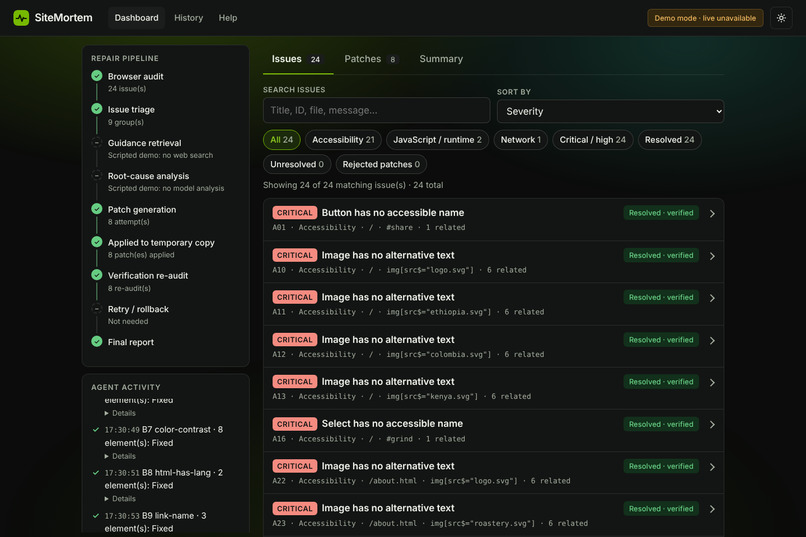
Task: Open the Help nav item
Action: click(228, 18)
